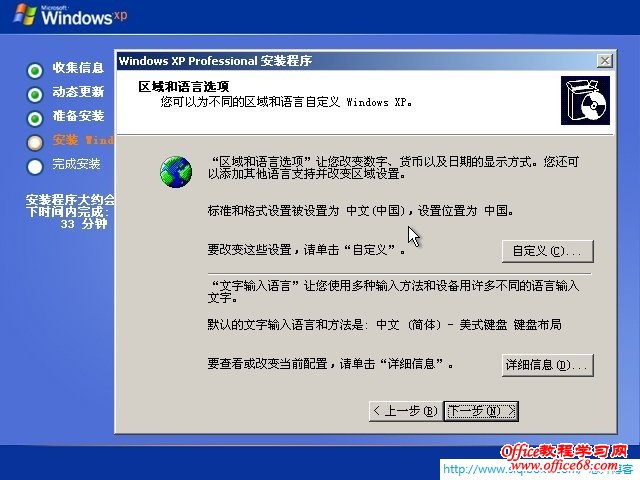640x480 pixels.
Task: Select the 动态更新 step indicator
Action: point(35,95)
